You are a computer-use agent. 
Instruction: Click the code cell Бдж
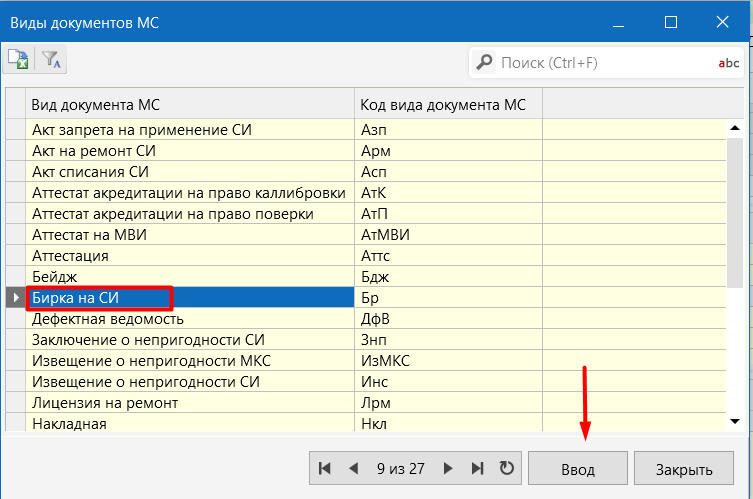tap(449, 277)
